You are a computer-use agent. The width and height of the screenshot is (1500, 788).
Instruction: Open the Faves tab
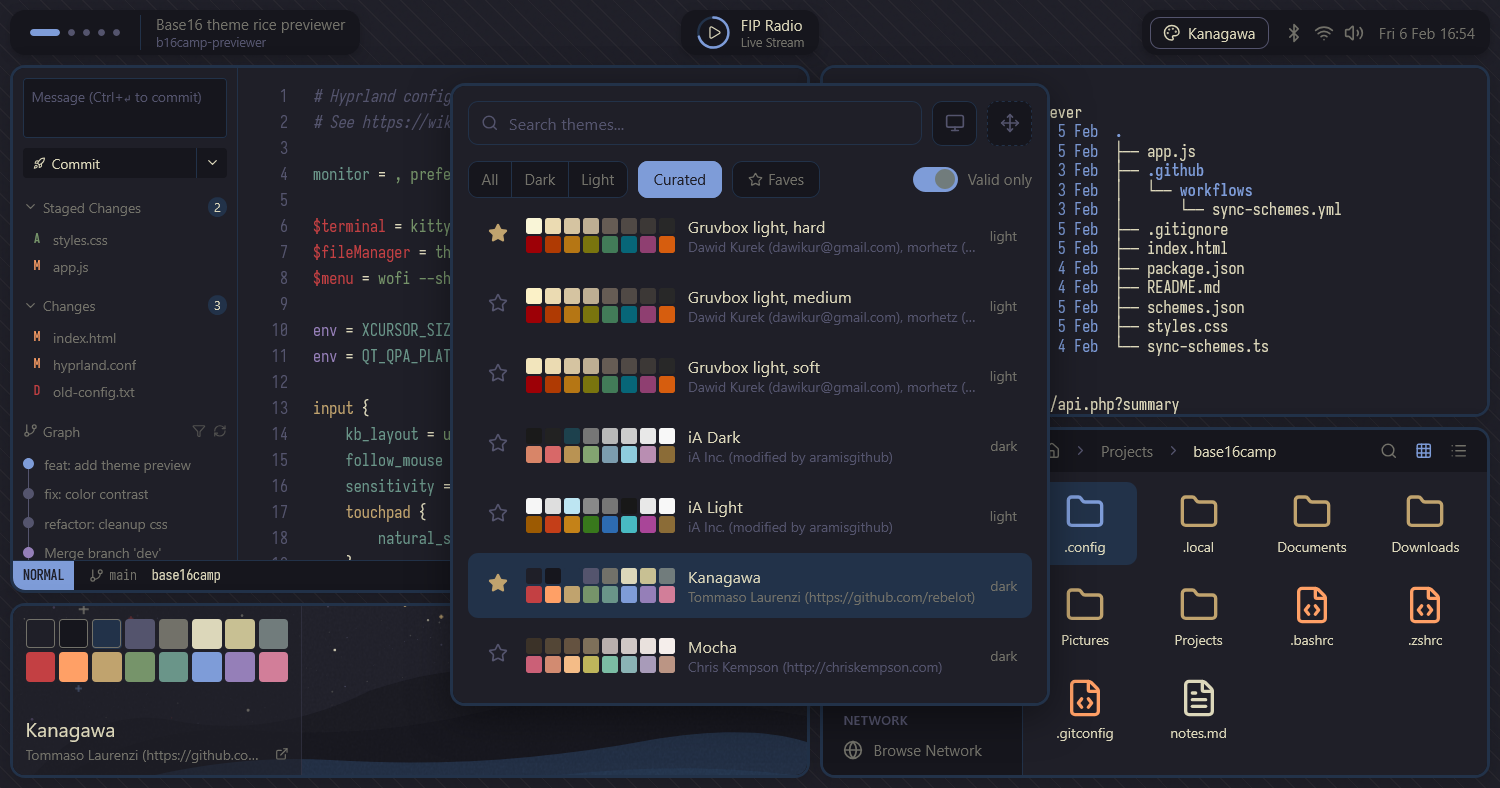[x=775, y=179]
